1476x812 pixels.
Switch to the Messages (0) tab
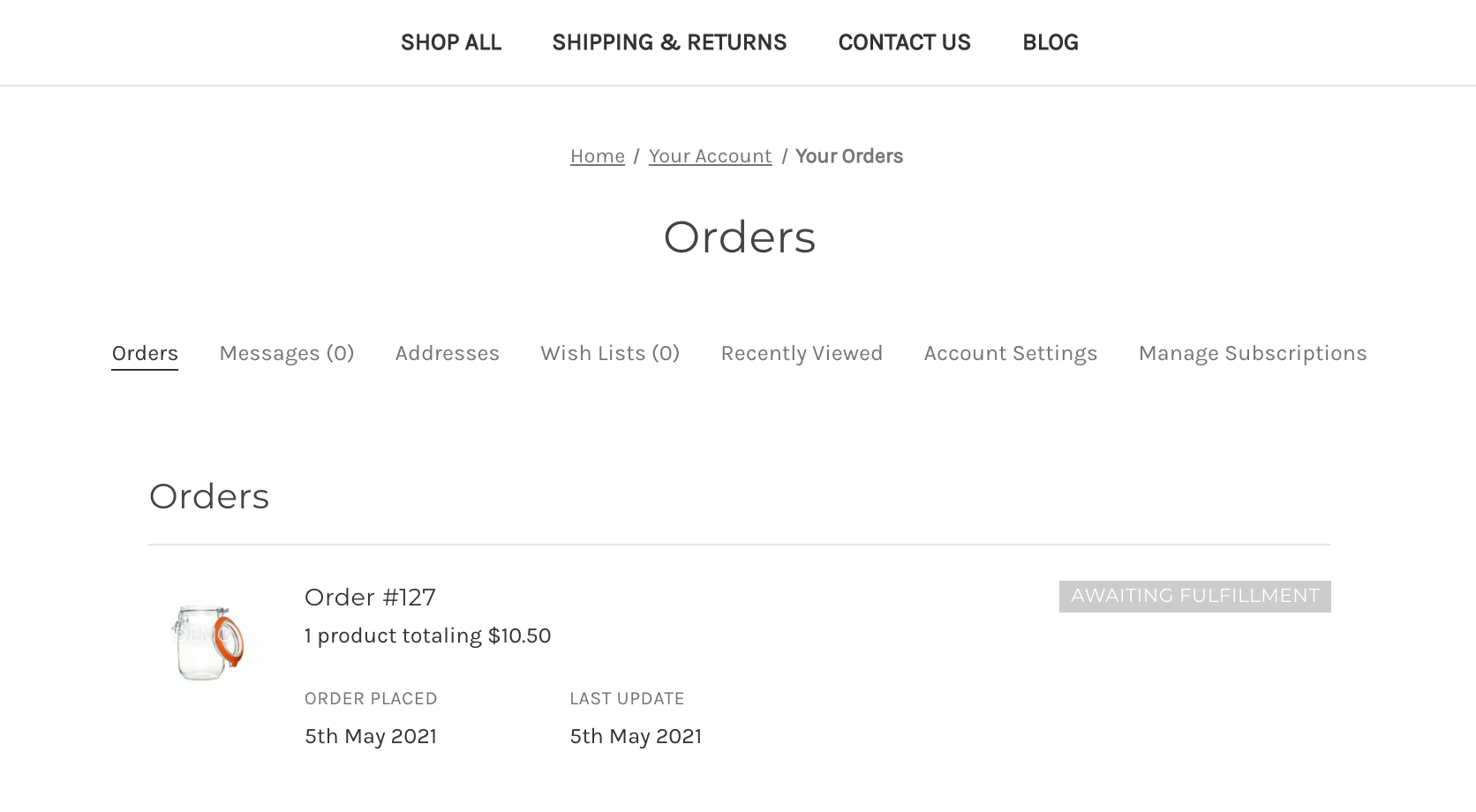[287, 353]
